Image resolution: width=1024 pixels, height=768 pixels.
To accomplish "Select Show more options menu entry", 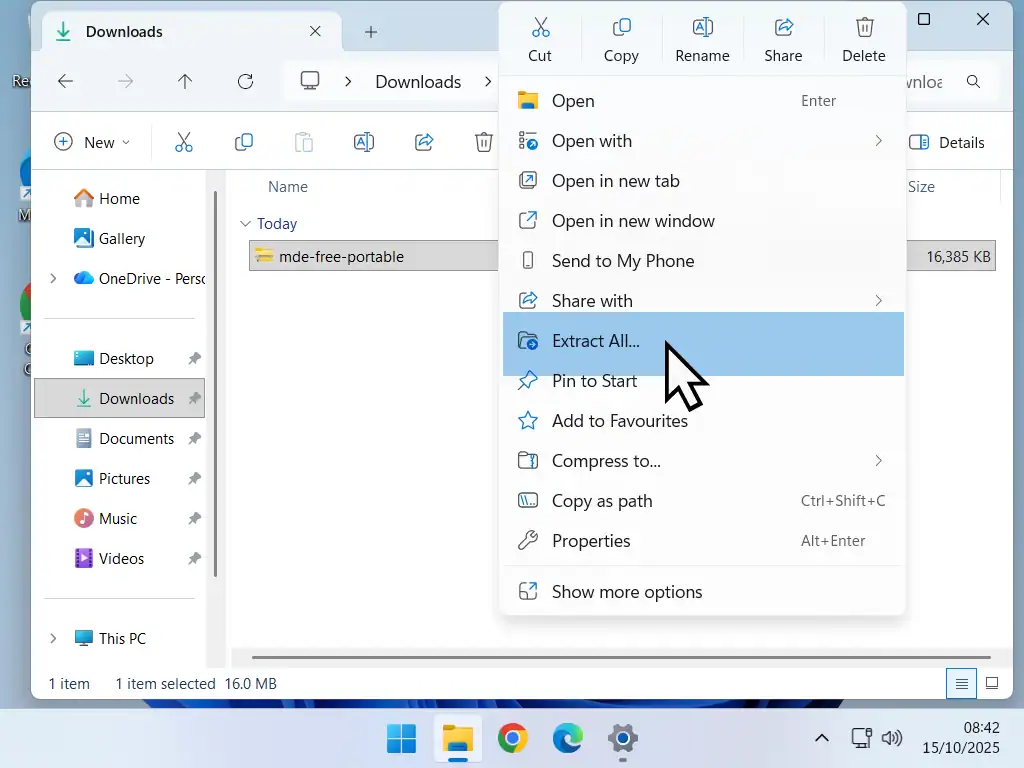I will (627, 592).
